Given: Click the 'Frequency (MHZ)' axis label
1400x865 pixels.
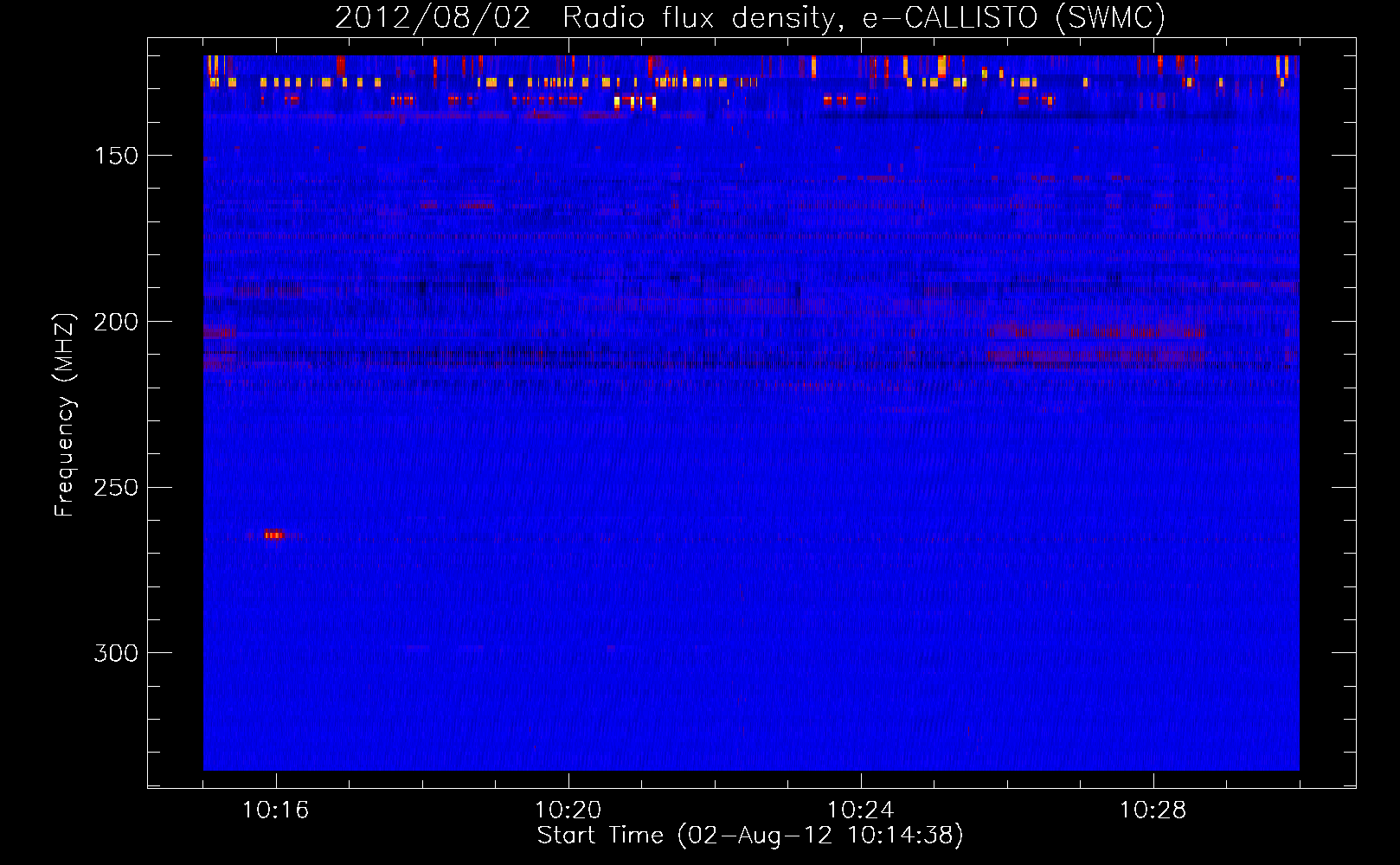Looking at the screenshot, I should click(x=65, y=414).
